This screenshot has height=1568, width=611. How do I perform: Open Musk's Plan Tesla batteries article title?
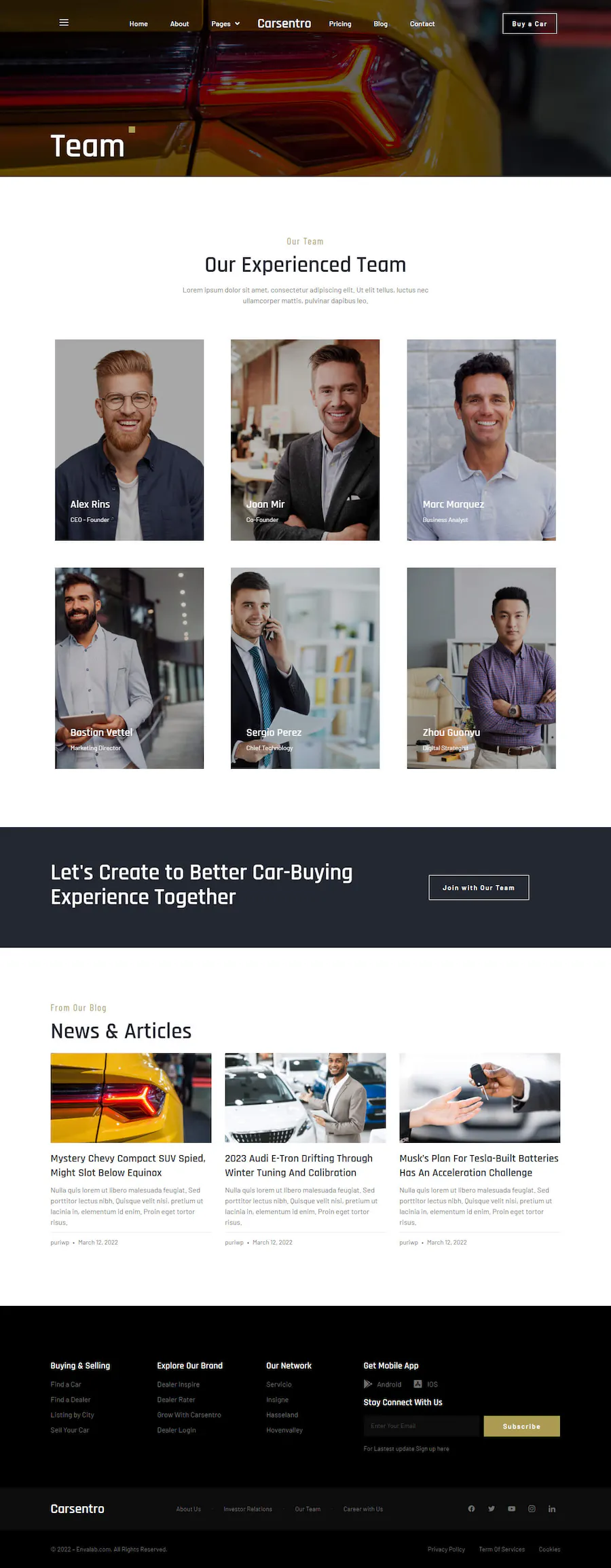[x=479, y=1165]
